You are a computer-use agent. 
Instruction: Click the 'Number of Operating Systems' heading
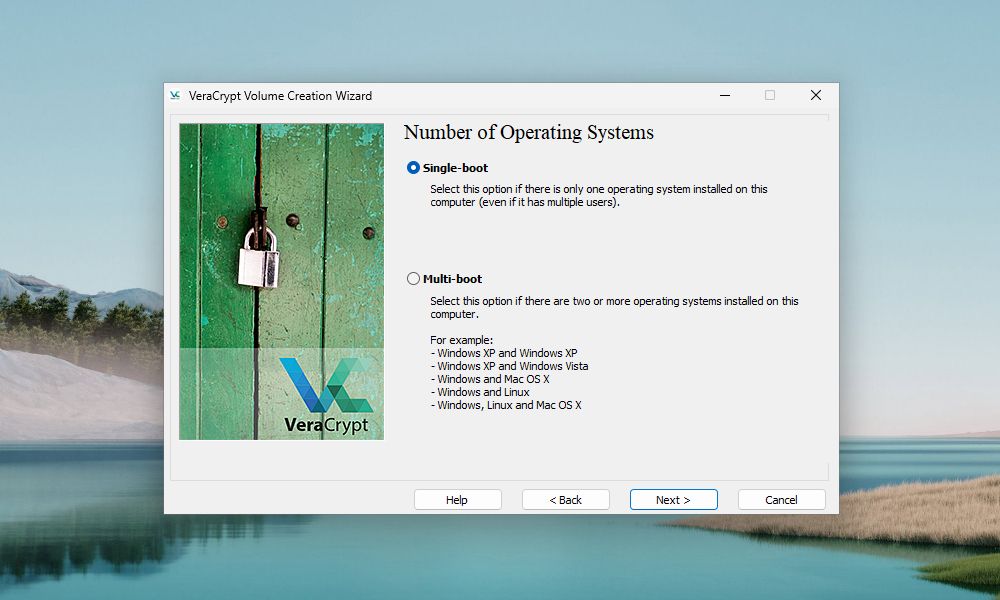point(529,132)
